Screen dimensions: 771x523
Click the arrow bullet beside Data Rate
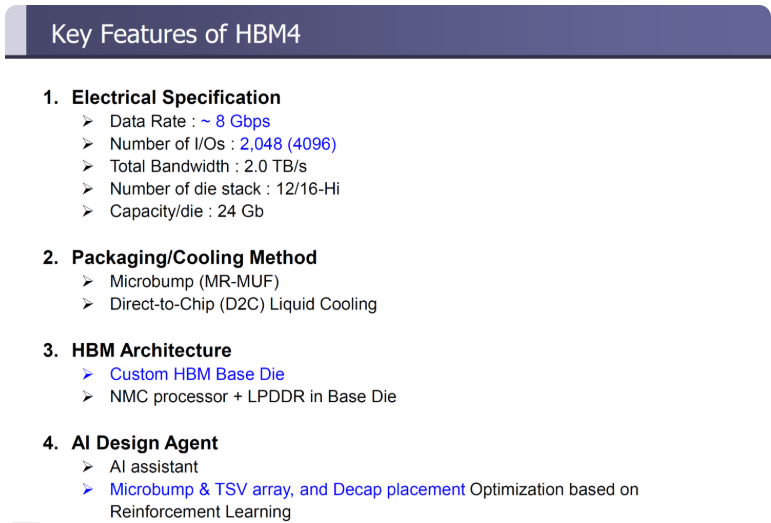(x=88, y=121)
